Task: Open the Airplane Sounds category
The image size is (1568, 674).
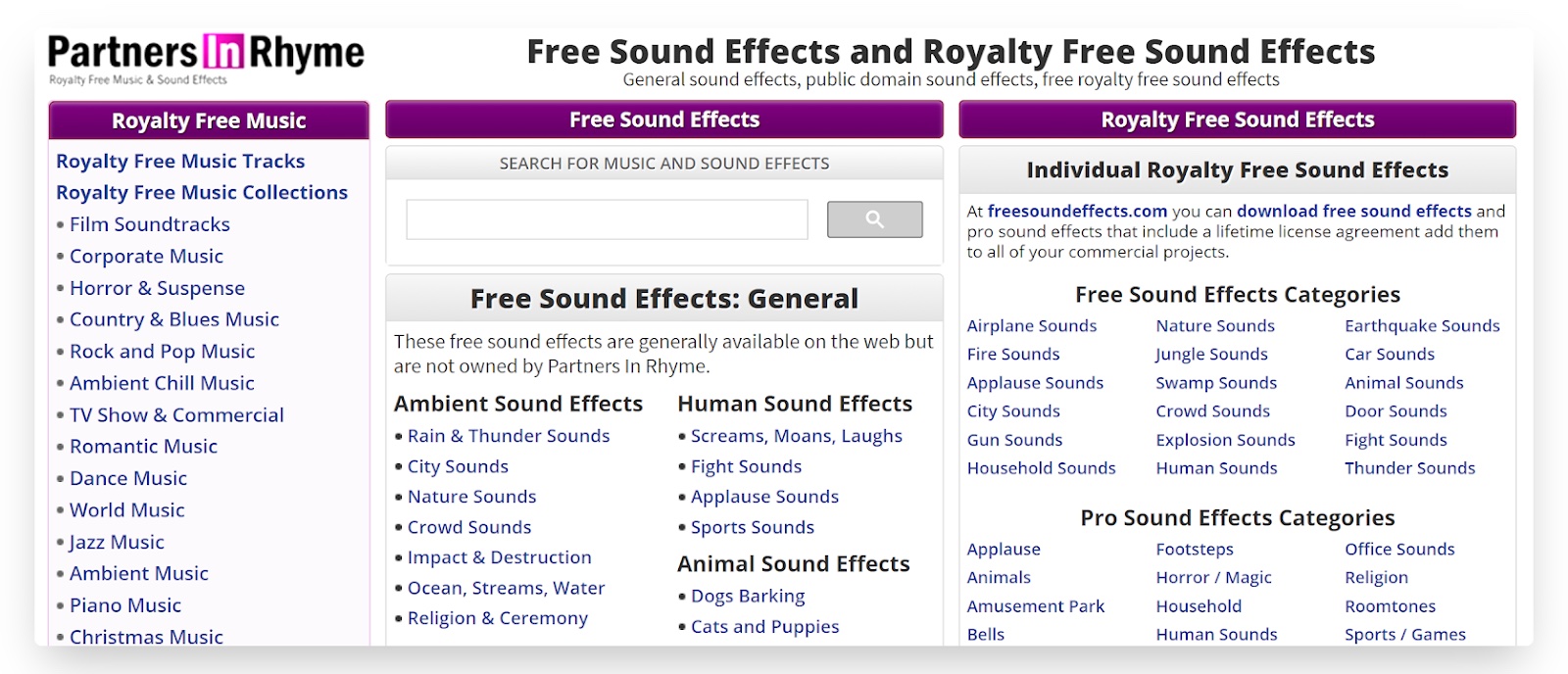Action: tap(1032, 326)
